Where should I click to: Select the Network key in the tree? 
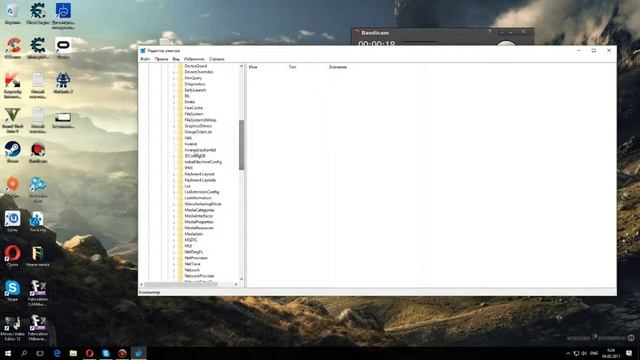(192, 270)
